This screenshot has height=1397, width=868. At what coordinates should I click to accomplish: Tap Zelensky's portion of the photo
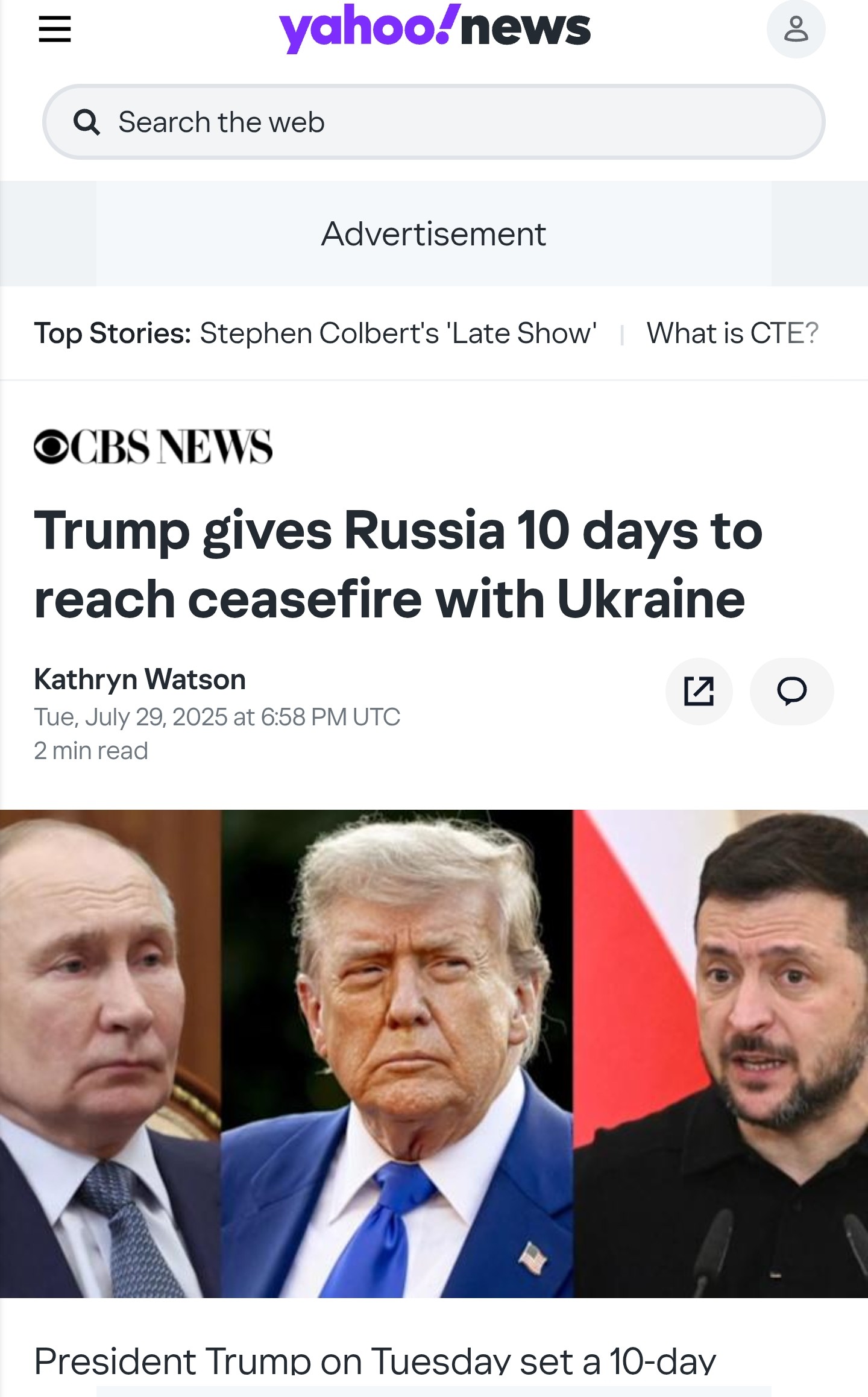pos(720,1053)
